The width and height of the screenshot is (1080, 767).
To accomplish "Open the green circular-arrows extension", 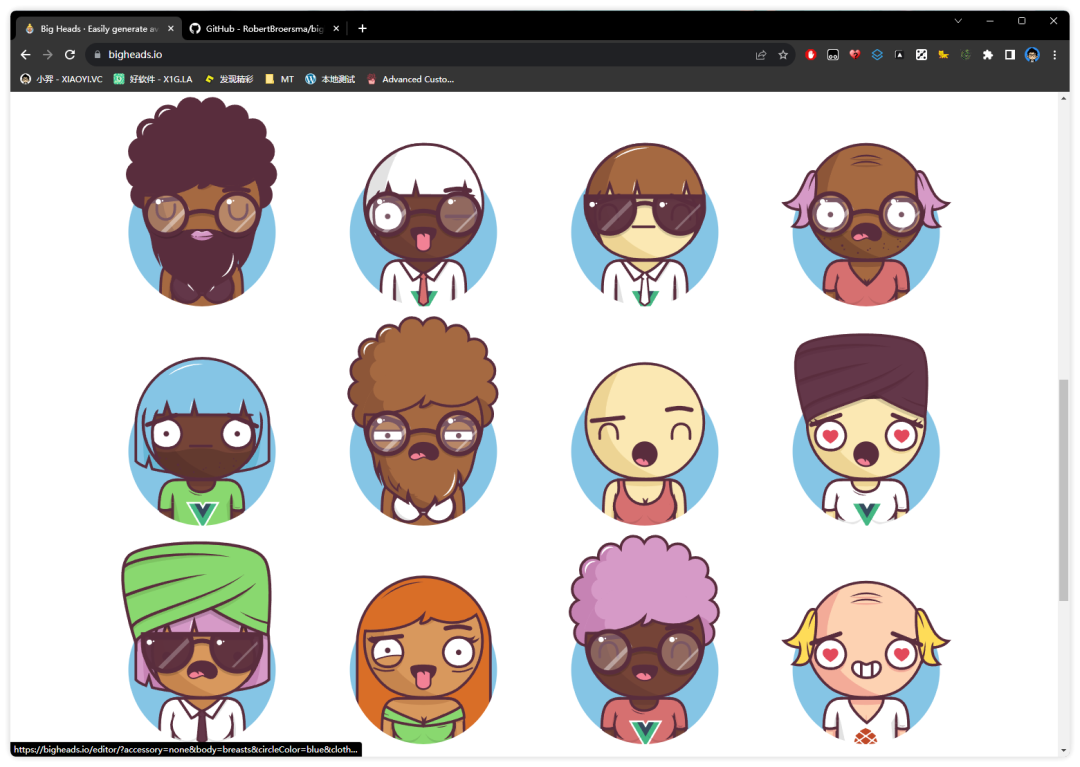I will click(965, 55).
